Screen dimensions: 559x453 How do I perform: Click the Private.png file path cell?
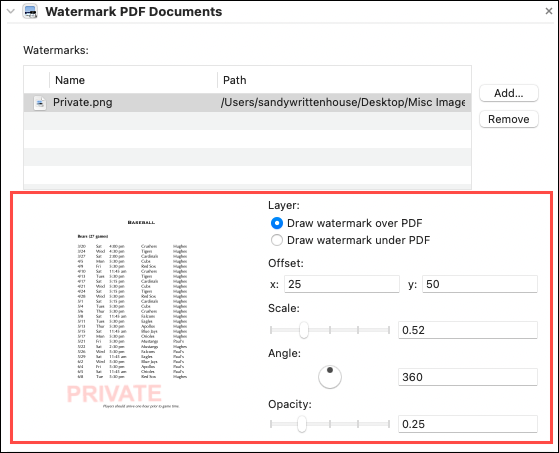click(343, 102)
